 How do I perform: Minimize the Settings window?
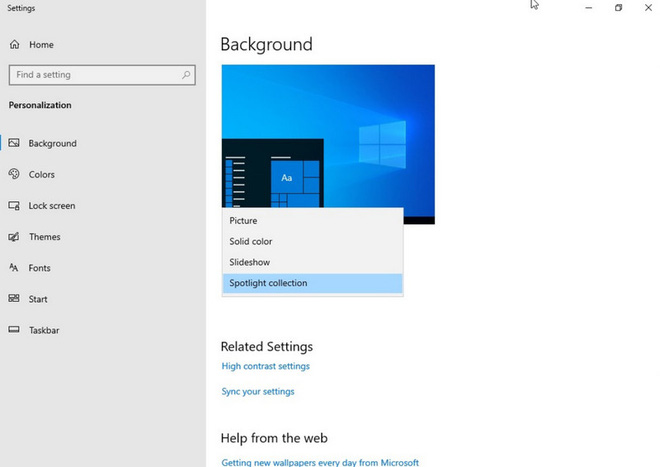586,8
